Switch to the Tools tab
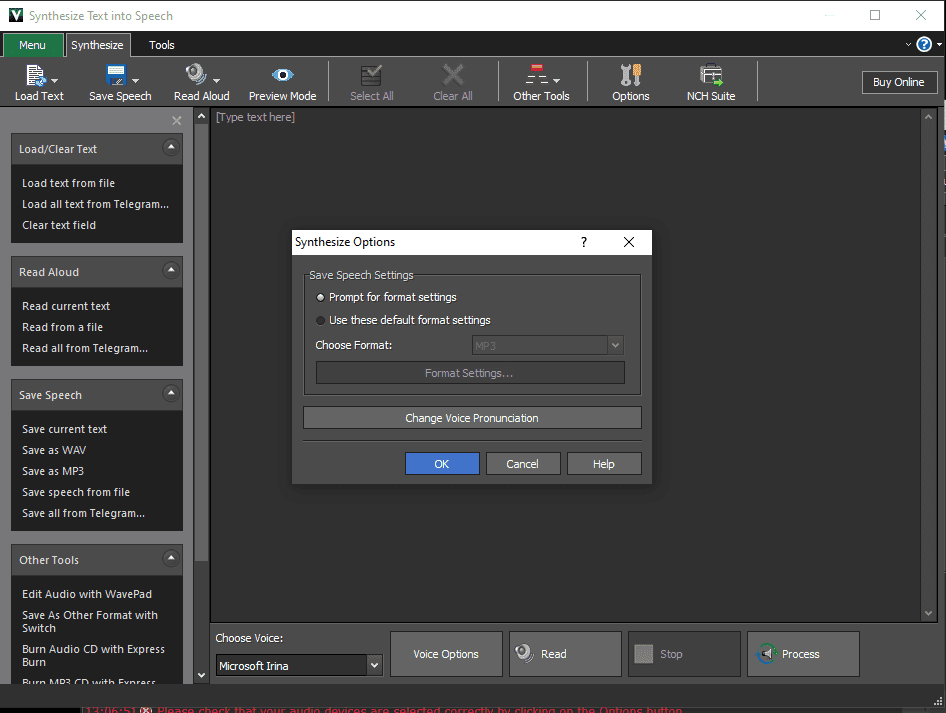This screenshot has width=946, height=713. click(x=162, y=45)
